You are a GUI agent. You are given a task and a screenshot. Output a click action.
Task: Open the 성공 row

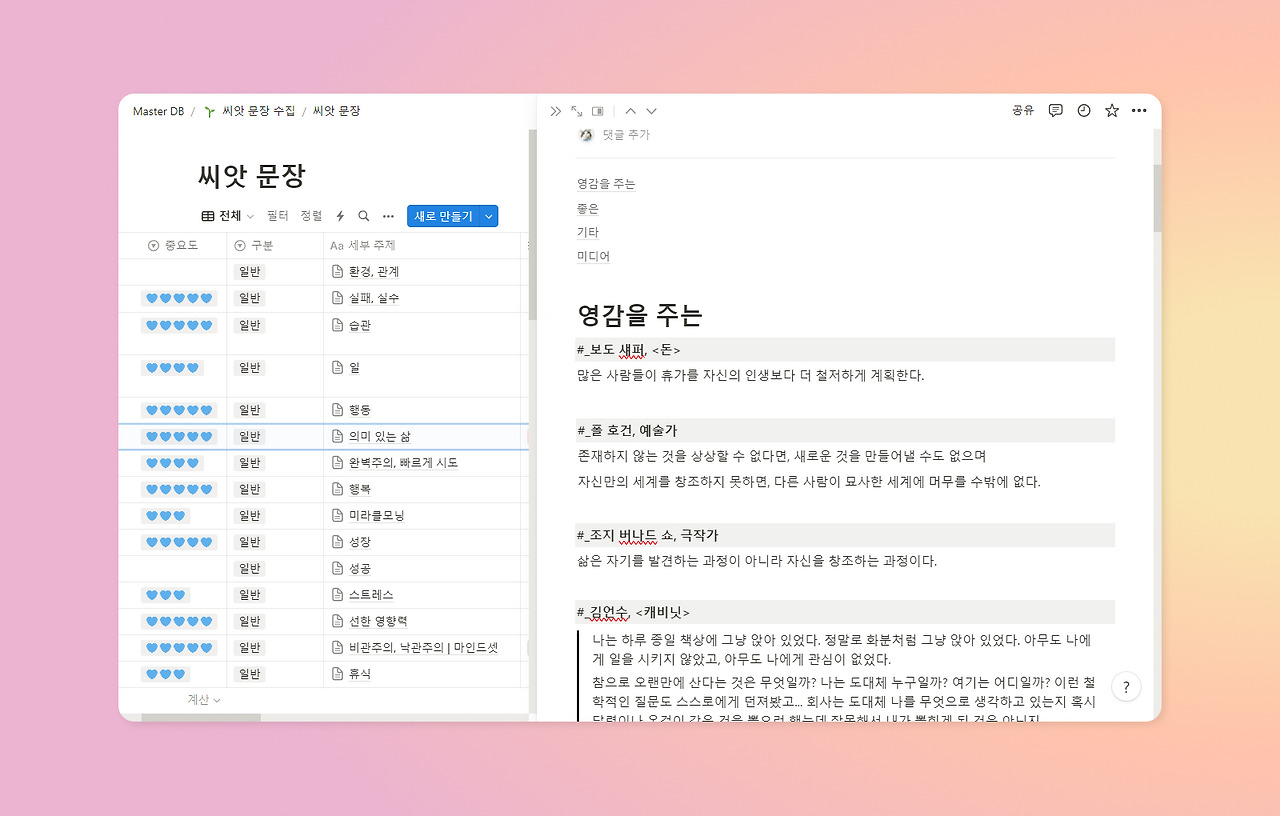(x=360, y=569)
